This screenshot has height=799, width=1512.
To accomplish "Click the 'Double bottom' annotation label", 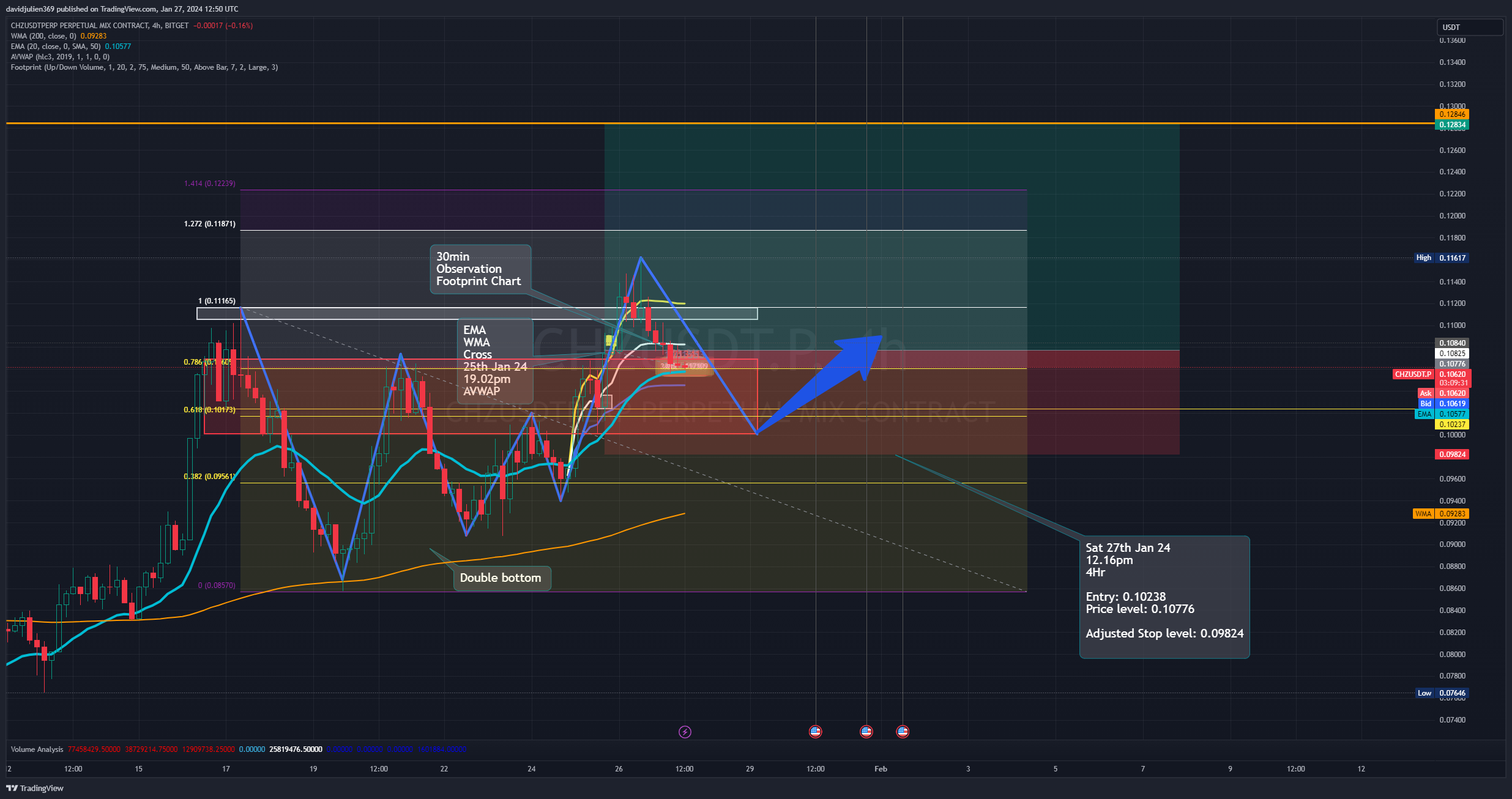I will point(502,578).
